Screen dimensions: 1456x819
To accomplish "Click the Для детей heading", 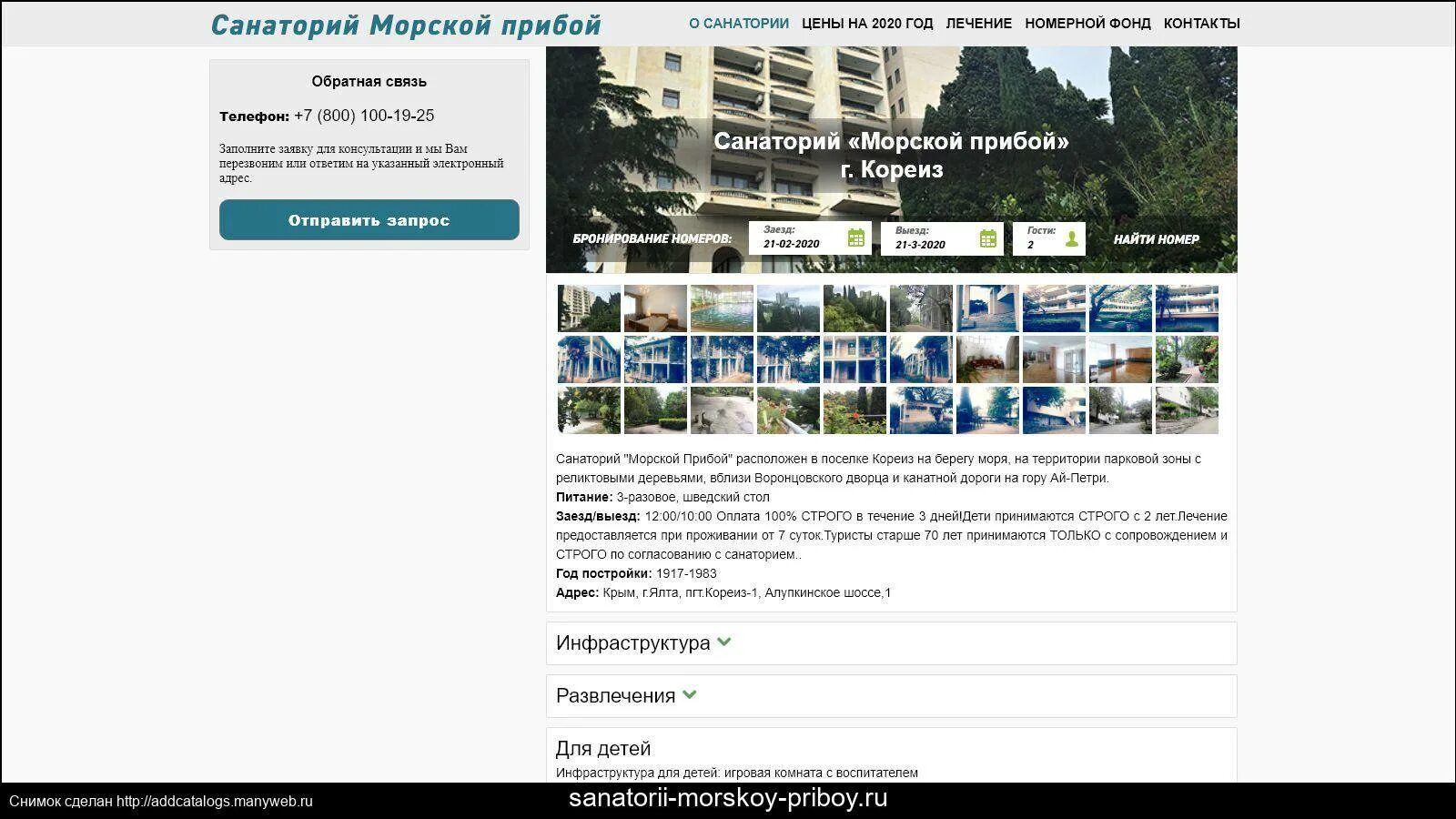I will [x=603, y=748].
